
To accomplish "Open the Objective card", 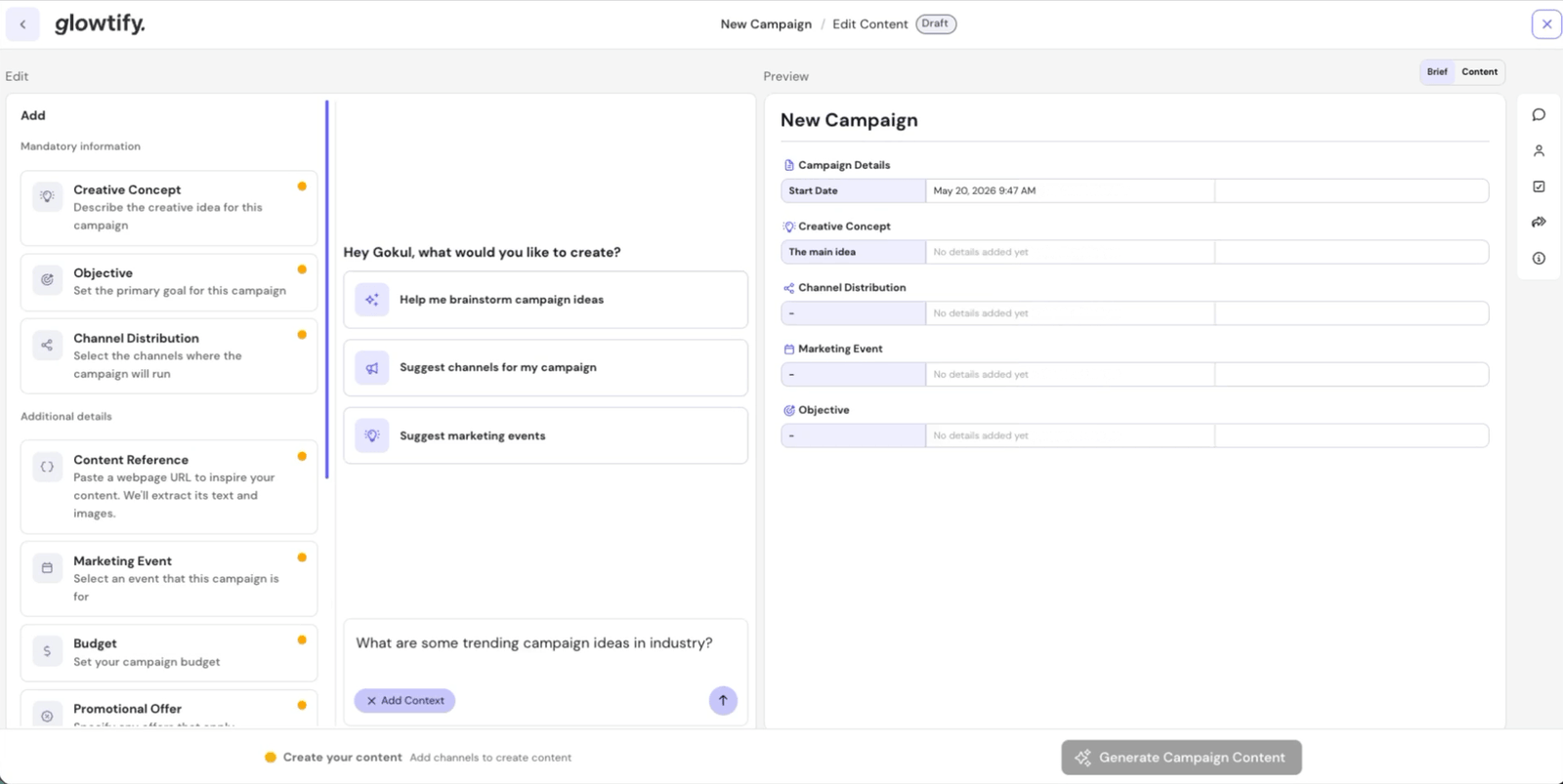I will pos(169,282).
